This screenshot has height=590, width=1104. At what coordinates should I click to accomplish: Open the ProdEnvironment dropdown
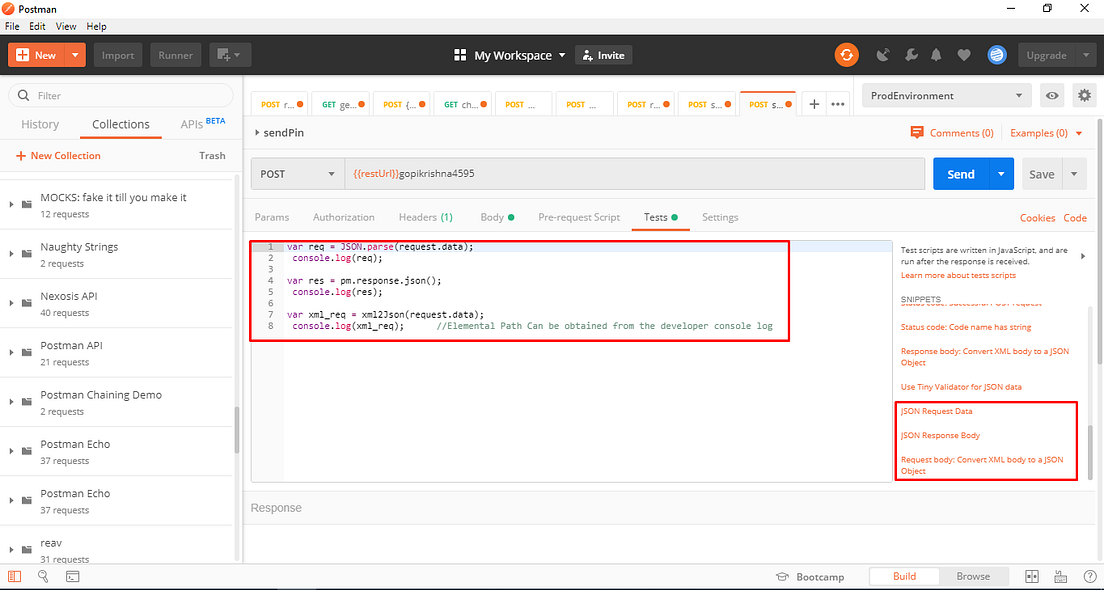point(945,94)
